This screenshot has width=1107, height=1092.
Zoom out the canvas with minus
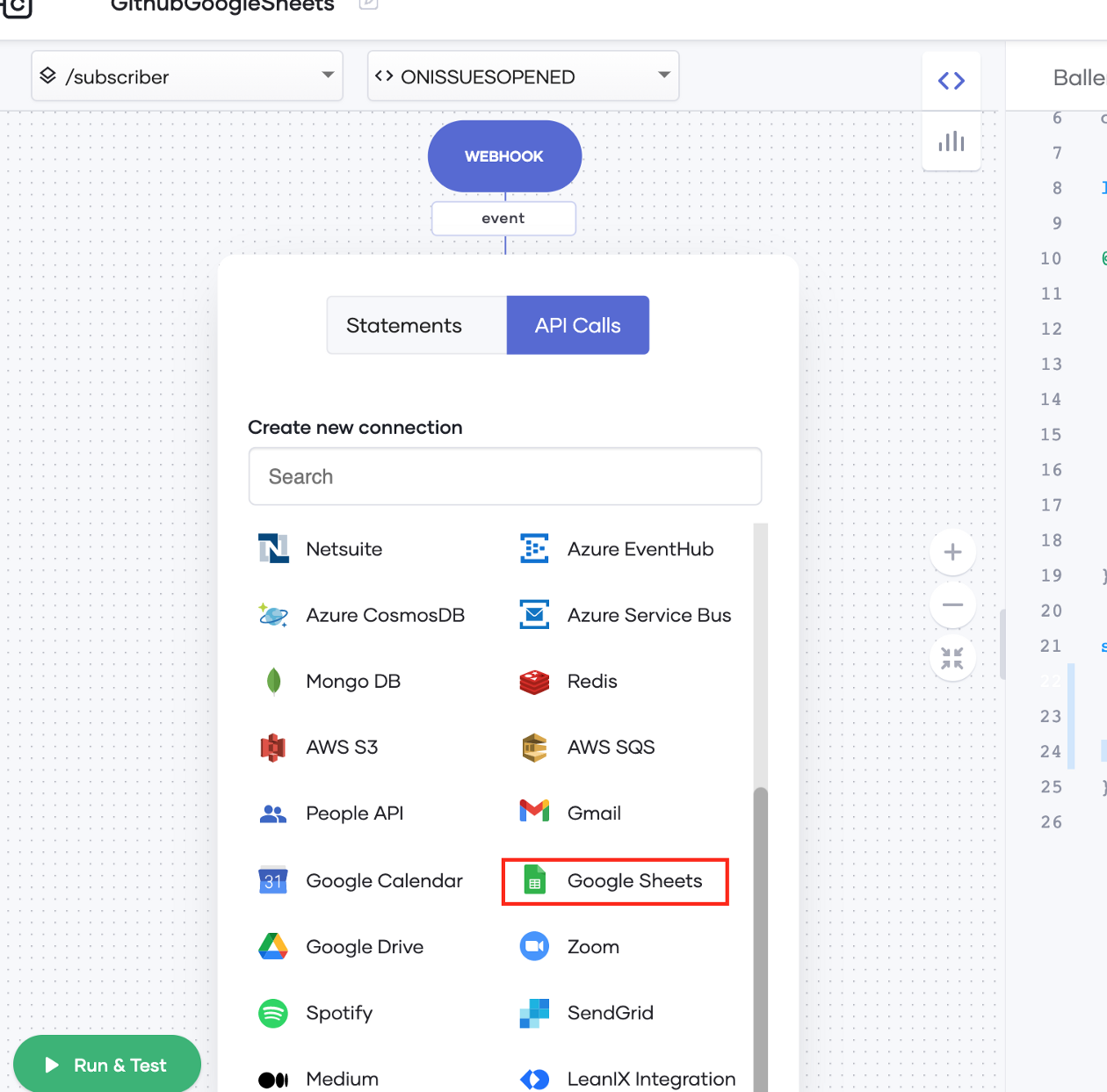952,604
